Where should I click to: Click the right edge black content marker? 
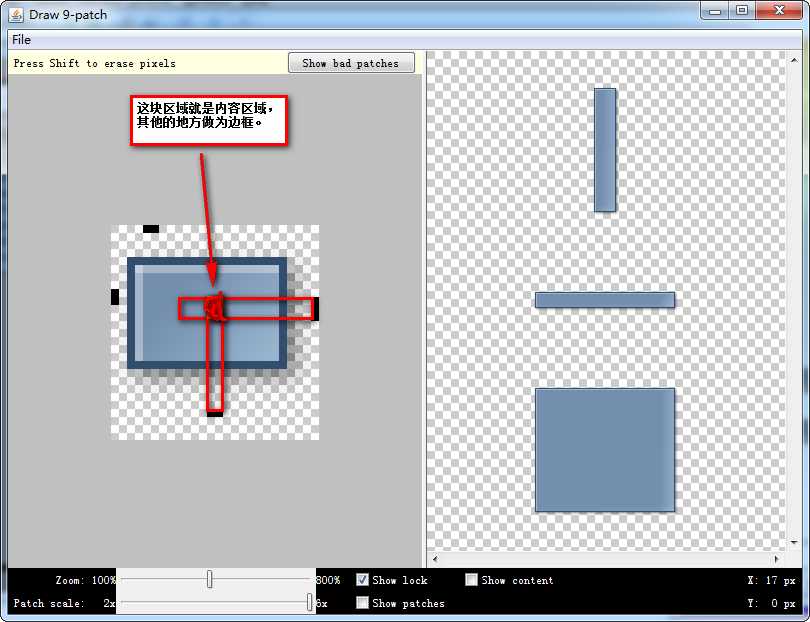tap(316, 309)
